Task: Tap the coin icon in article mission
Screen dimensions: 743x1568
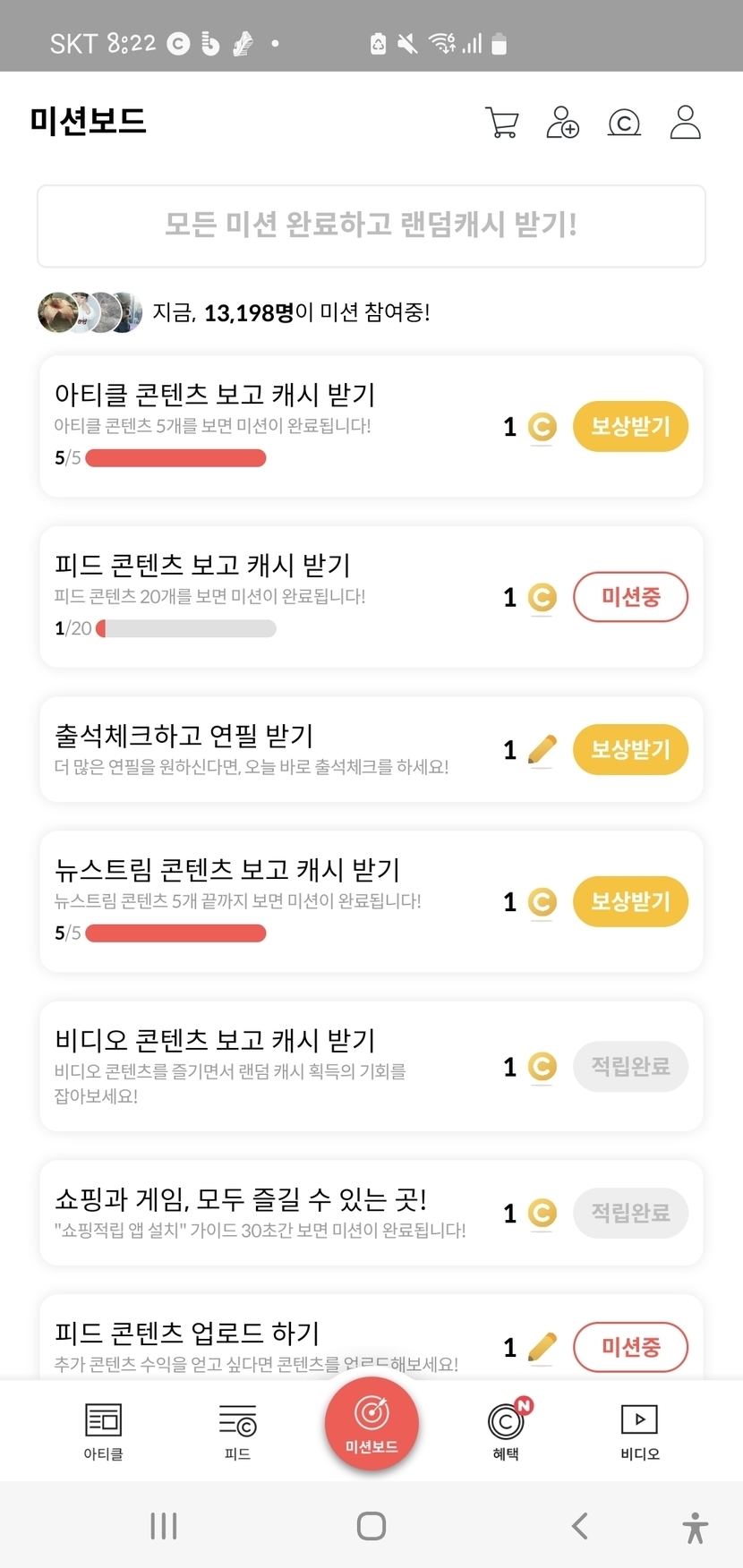Action: click(542, 427)
